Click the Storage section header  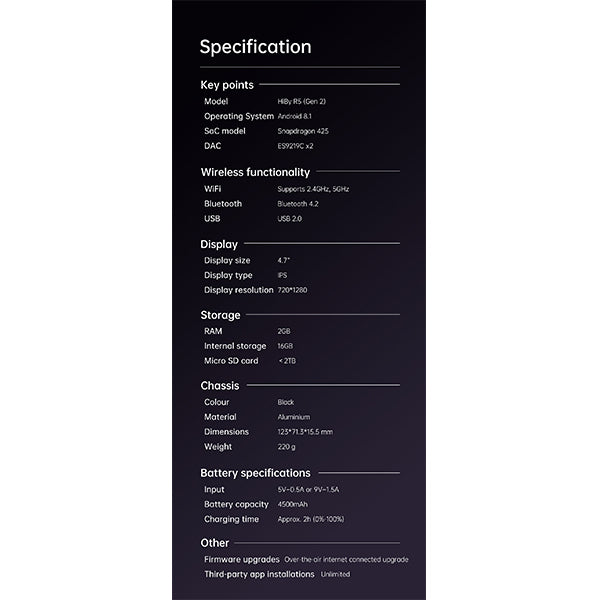coord(220,315)
